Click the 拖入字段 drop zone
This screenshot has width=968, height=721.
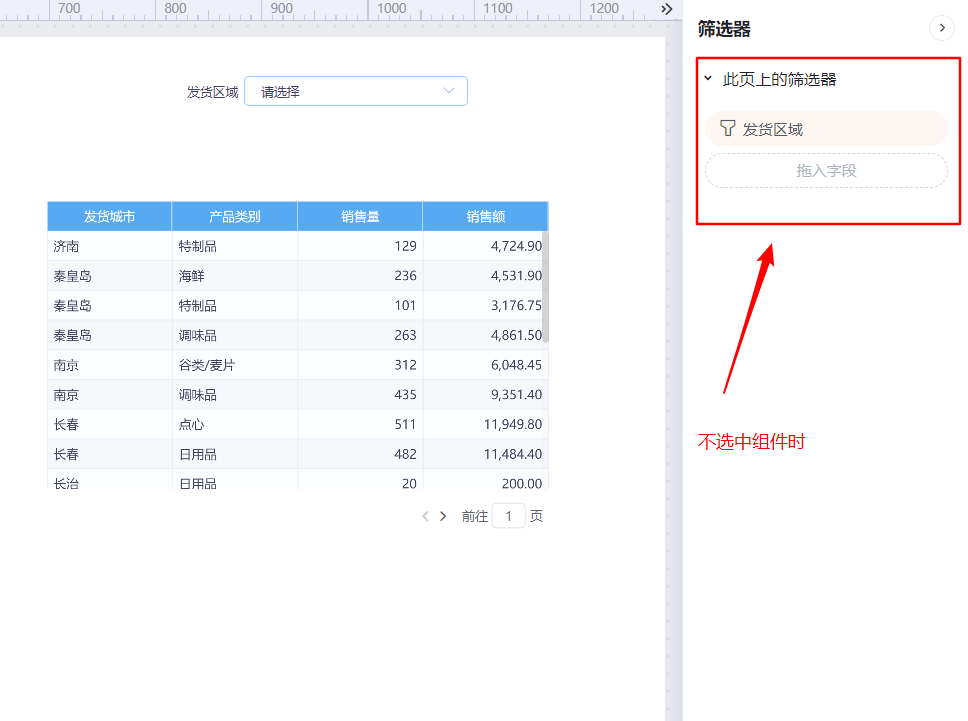pyautogui.click(x=826, y=170)
